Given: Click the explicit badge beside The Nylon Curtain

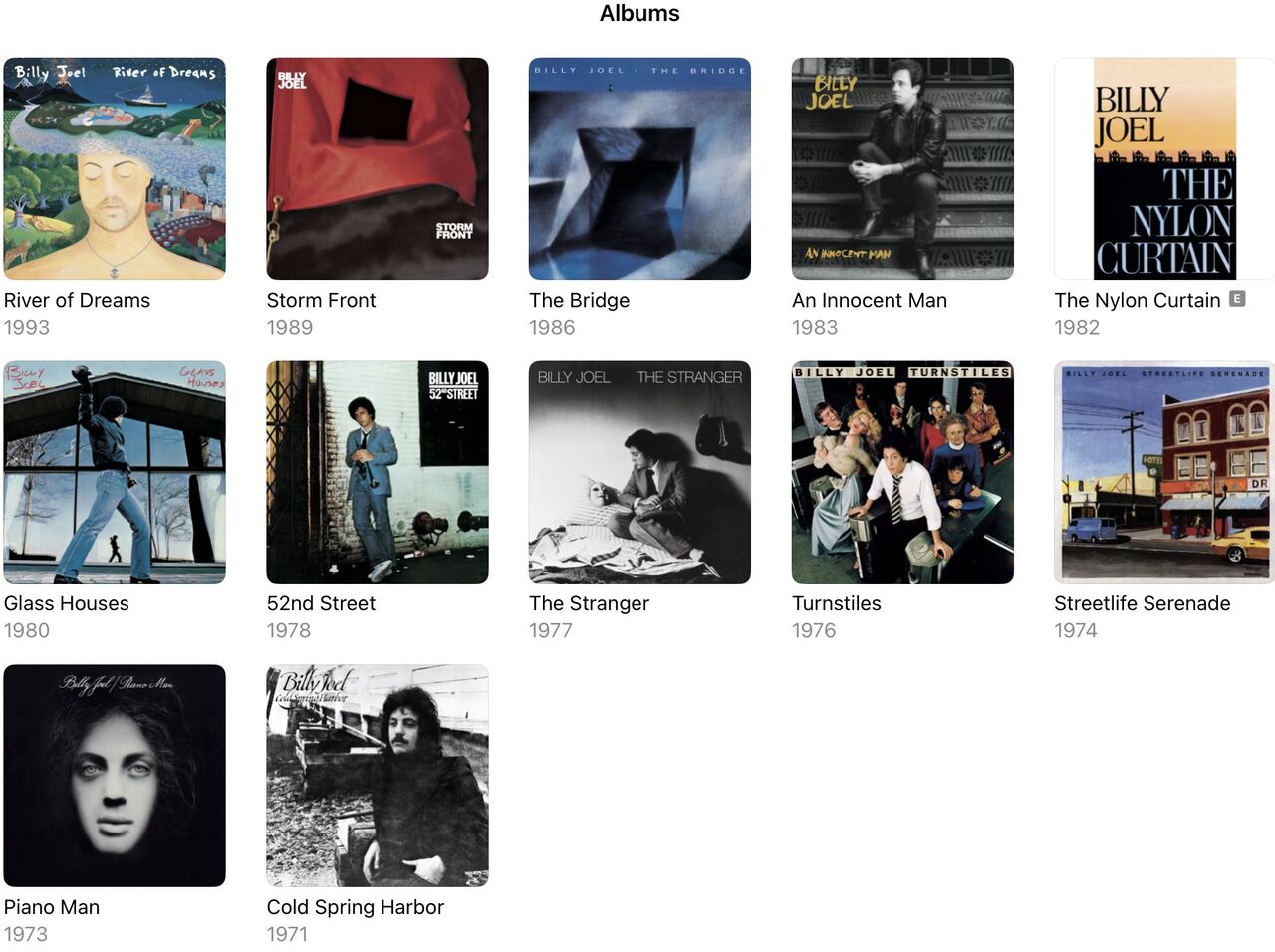Looking at the screenshot, I should click(1237, 299).
